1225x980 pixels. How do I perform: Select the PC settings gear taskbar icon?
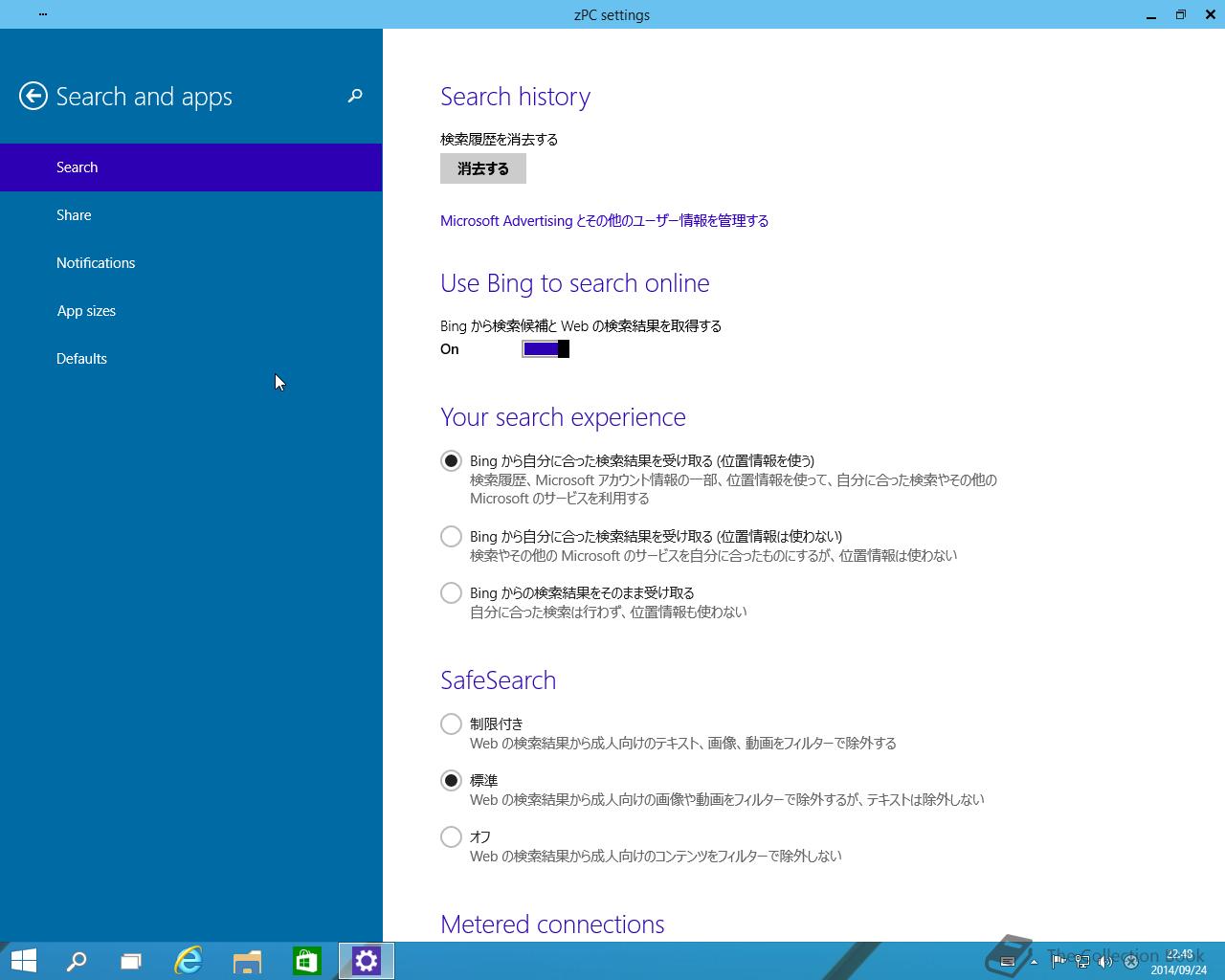pyautogui.click(x=367, y=961)
